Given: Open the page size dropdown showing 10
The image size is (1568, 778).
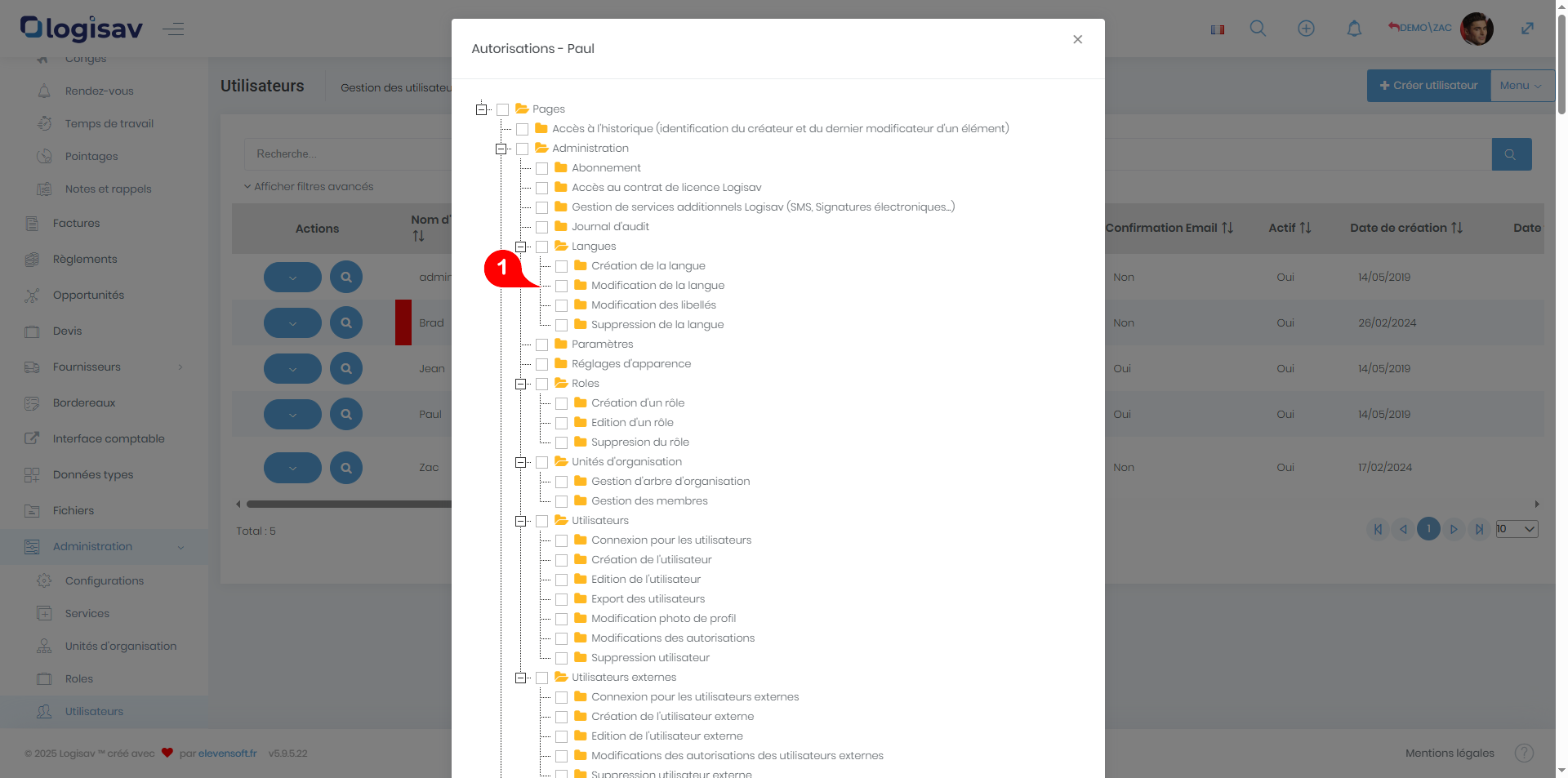Looking at the screenshot, I should [x=1517, y=529].
